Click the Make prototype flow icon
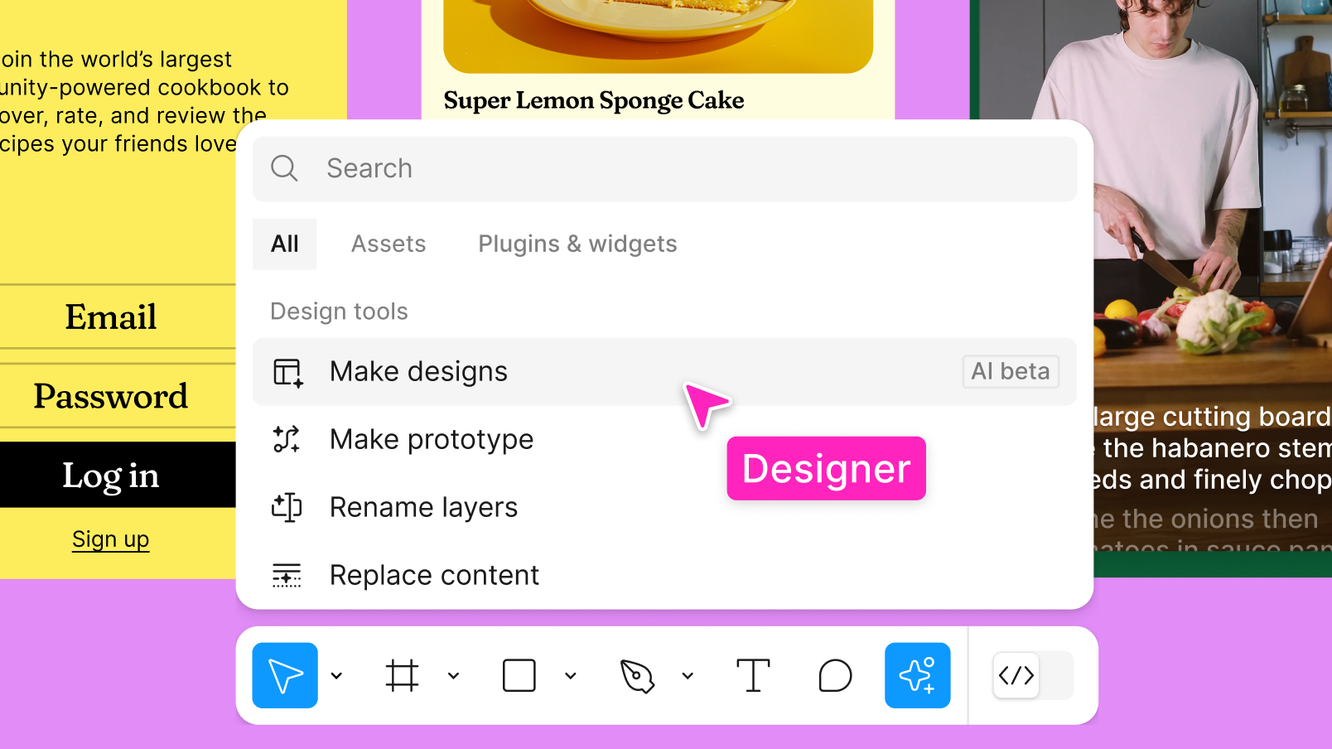The height and width of the screenshot is (749, 1332). click(x=287, y=440)
